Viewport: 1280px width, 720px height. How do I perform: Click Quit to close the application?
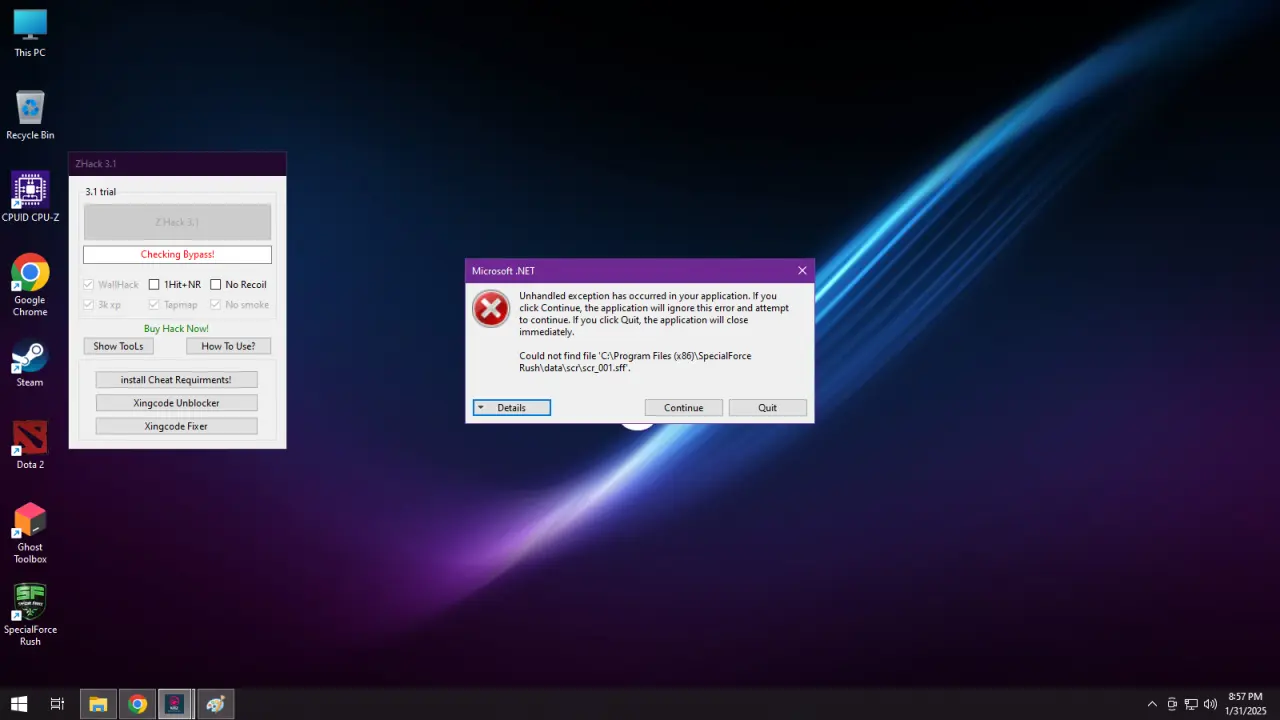(x=767, y=408)
